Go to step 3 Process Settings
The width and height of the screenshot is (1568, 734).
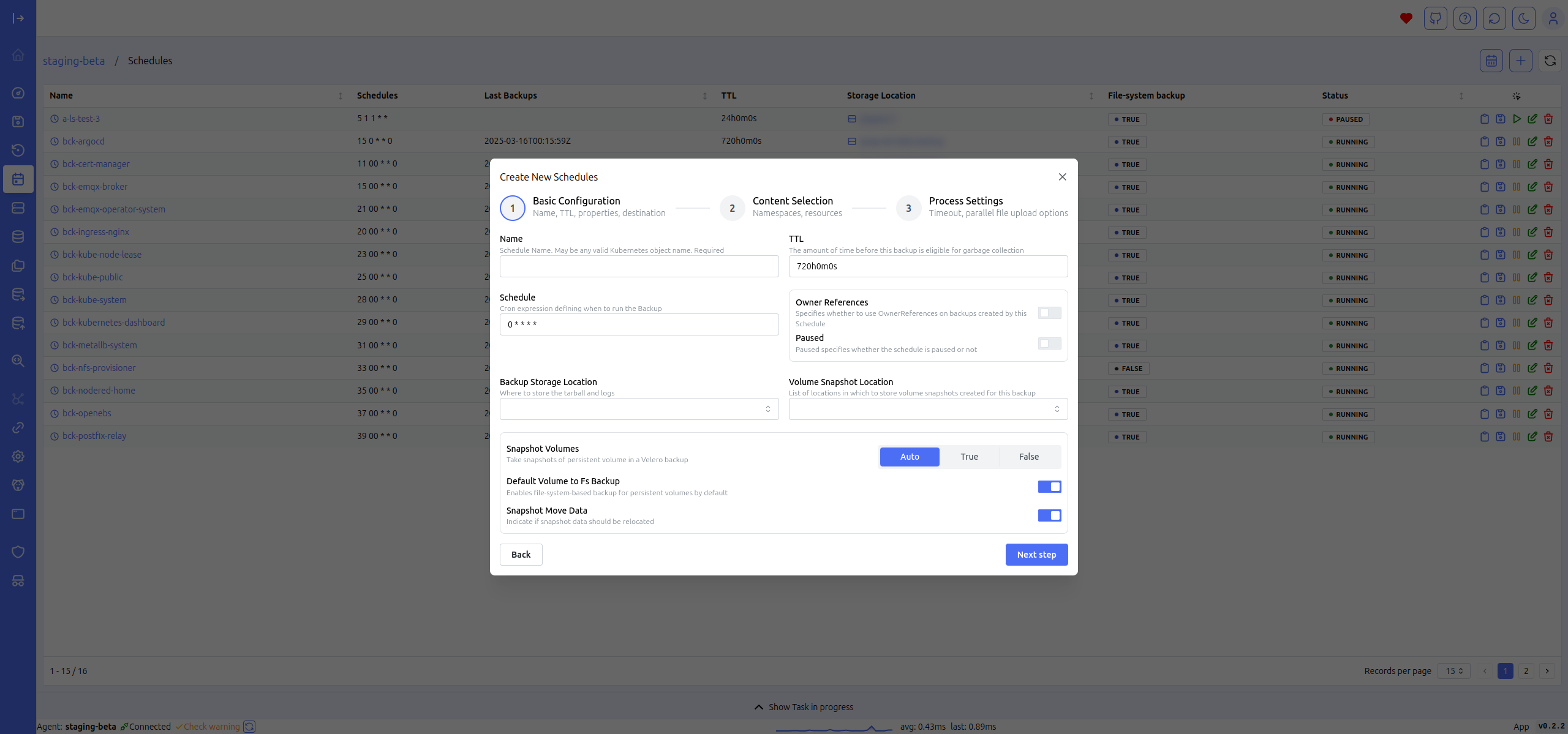[982, 208]
